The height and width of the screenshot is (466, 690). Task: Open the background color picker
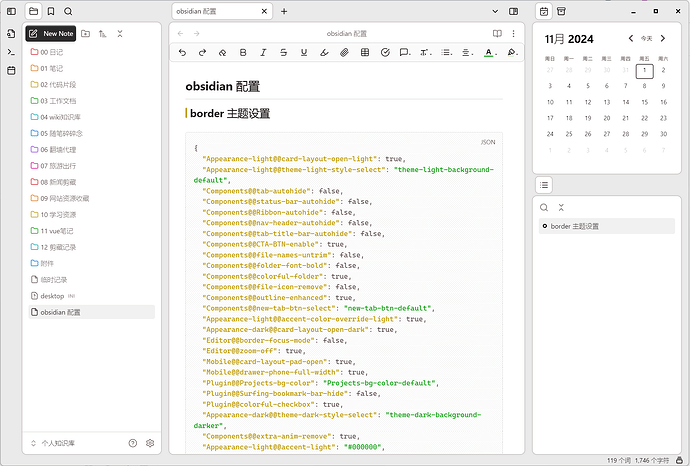pos(512,52)
